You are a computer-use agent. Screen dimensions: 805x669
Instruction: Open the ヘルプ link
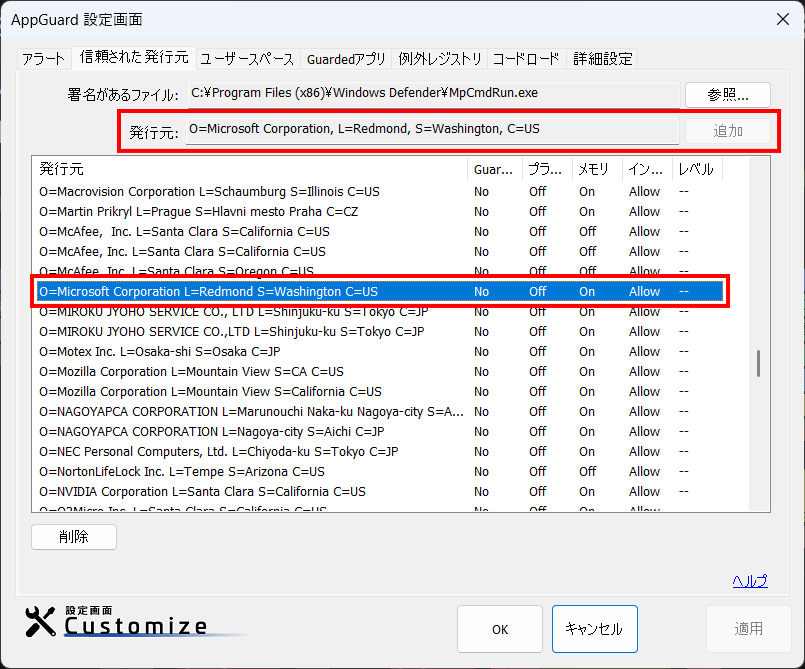click(x=749, y=581)
